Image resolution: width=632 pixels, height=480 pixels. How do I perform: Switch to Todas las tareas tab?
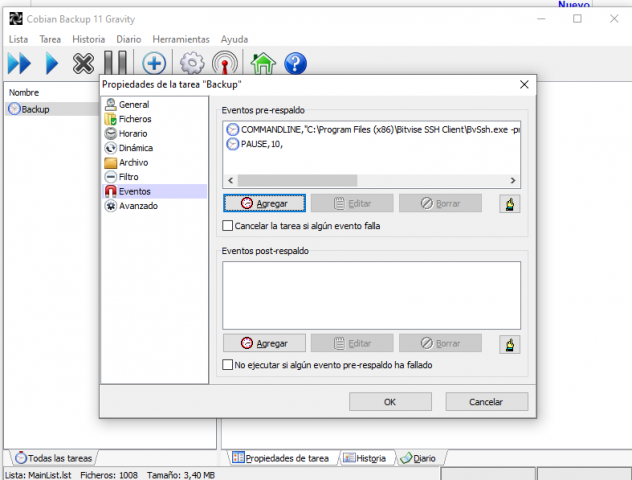tap(53, 458)
